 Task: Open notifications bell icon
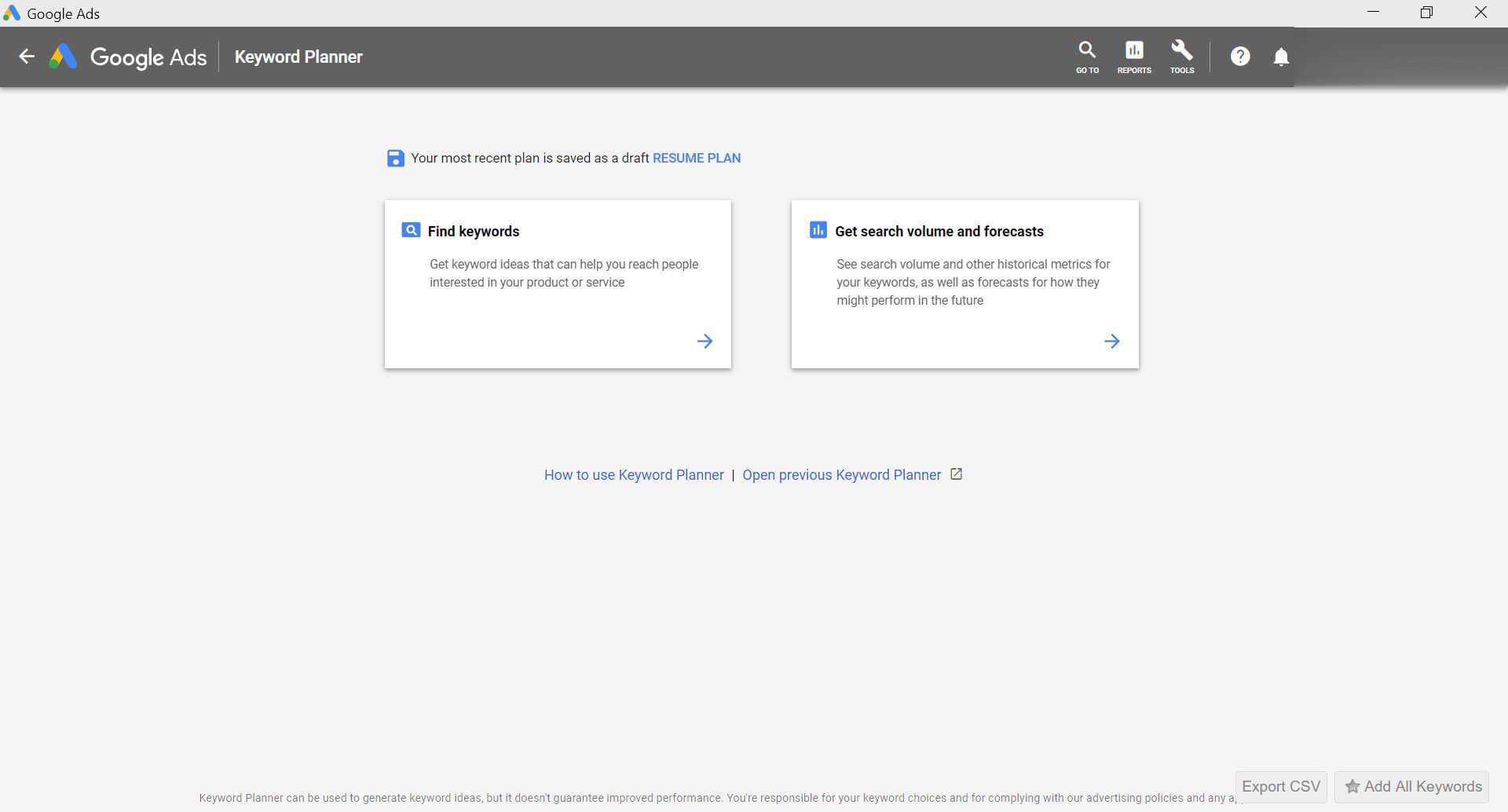tap(1281, 57)
